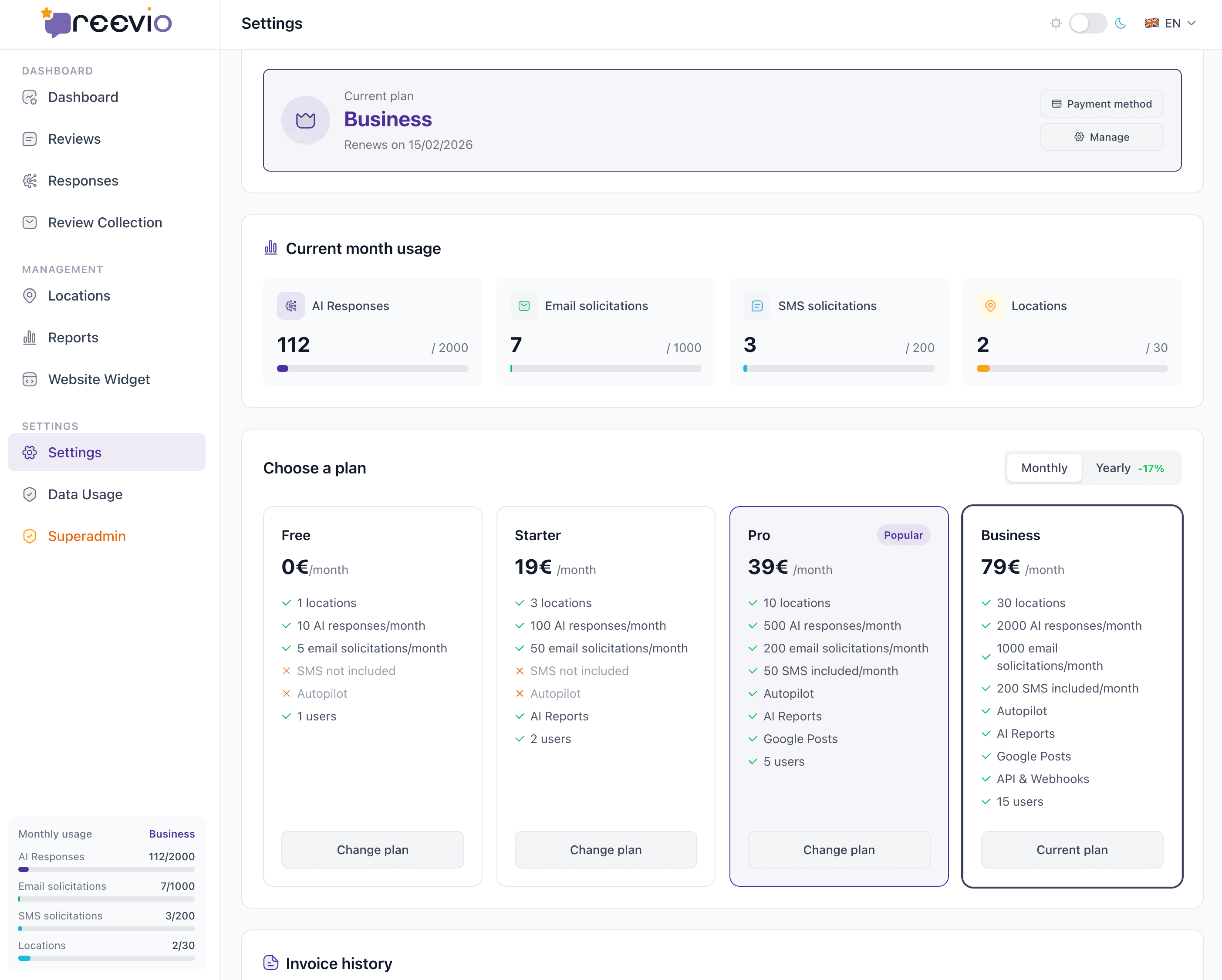Screen dimensions: 1222x980
Task: Open the EN language dropdown
Action: pyautogui.click(x=1170, y=23)
